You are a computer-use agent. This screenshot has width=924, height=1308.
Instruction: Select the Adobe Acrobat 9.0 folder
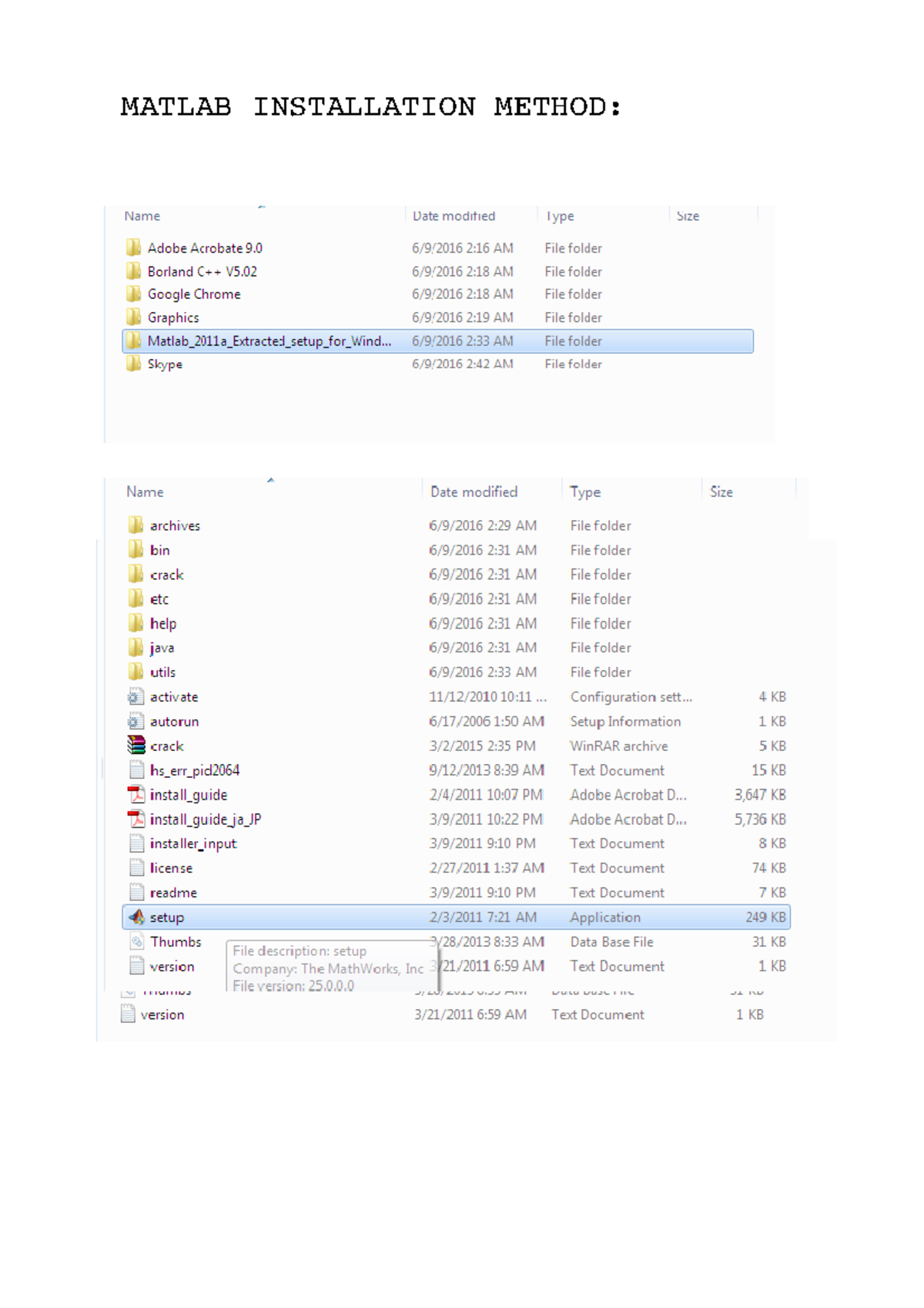pos(204,248)
